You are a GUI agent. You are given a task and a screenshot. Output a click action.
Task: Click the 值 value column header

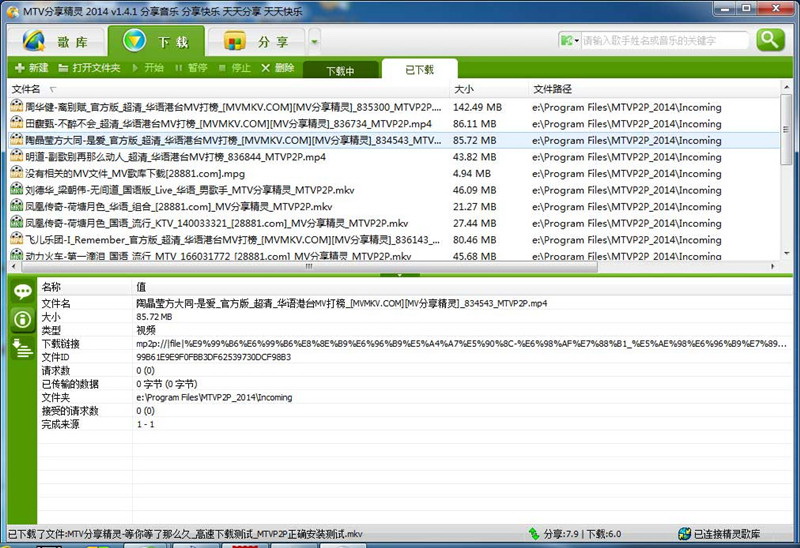(x=462, y=287)
